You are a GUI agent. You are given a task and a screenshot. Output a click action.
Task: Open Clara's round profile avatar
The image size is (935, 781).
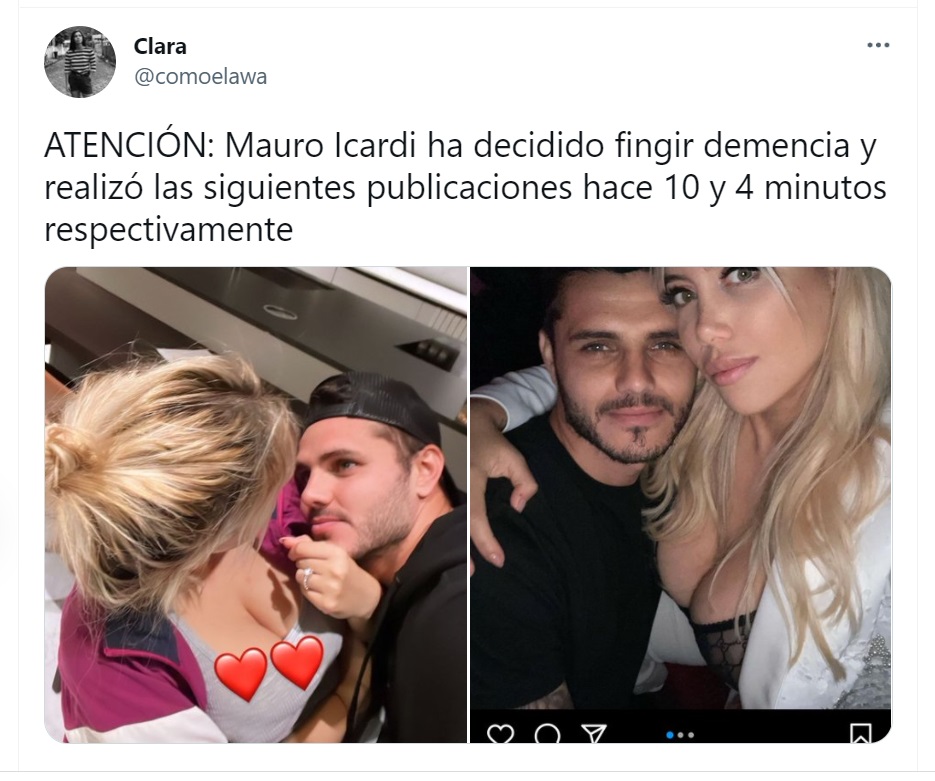point(80,61)
